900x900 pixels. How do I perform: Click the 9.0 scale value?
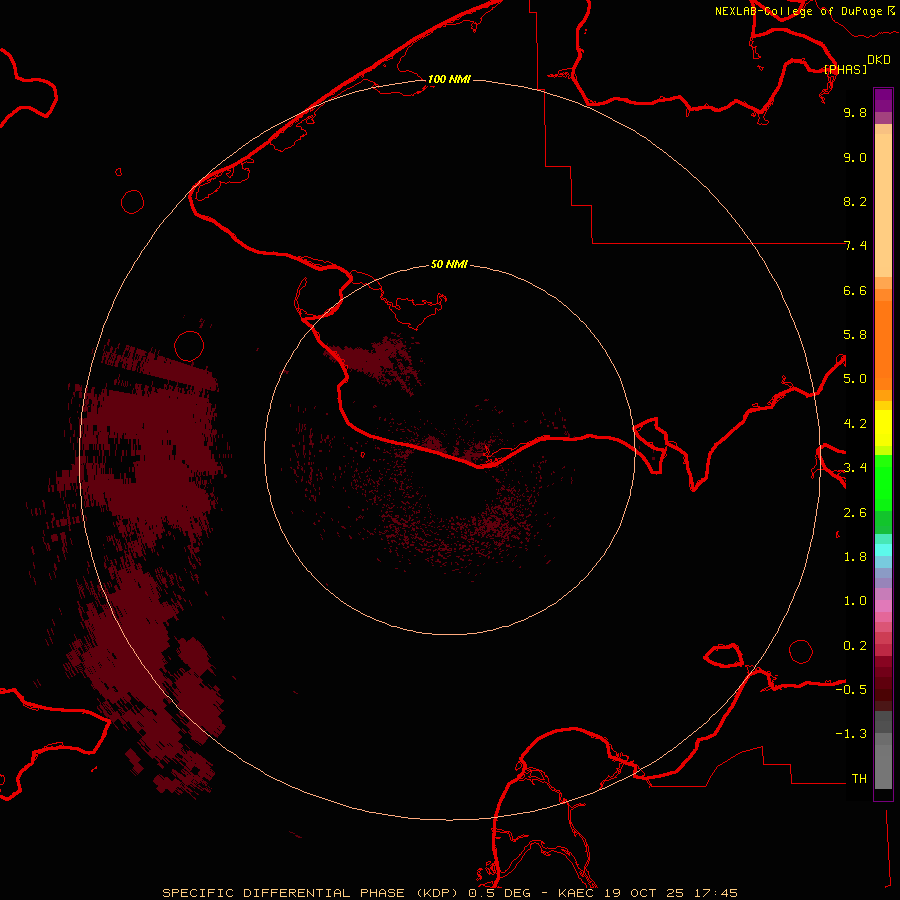click(855, 157)
